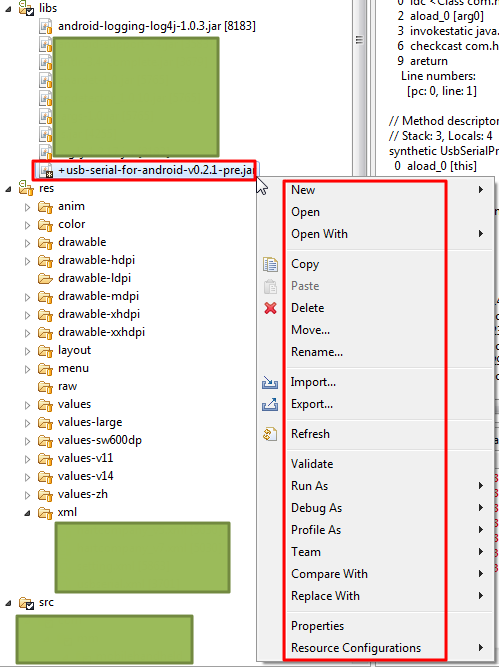Image resolution: width=499 pixels, height=667 pixels.
Task: Select the drawable folder name
Action: click(82, 242)
